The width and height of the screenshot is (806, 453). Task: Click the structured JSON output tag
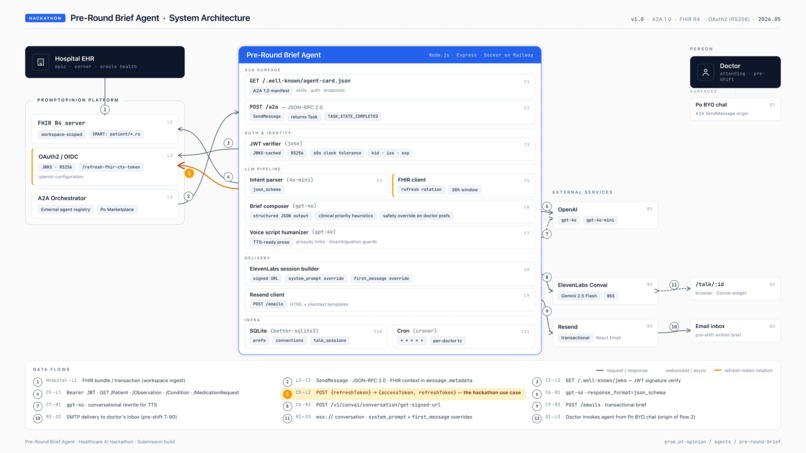281,216
